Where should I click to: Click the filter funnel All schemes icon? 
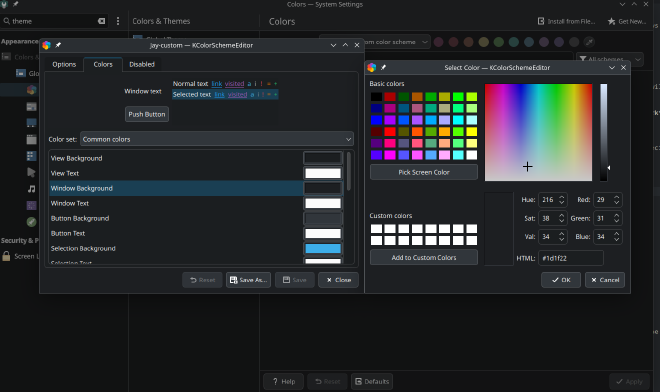(583, 59)
